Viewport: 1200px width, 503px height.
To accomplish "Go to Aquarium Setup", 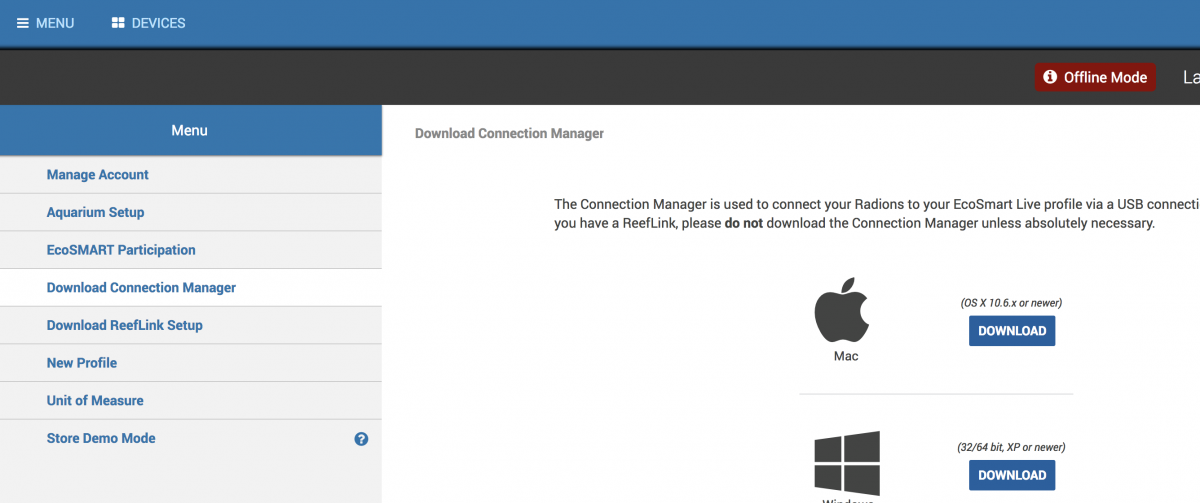I will click(x=95, y=213).
